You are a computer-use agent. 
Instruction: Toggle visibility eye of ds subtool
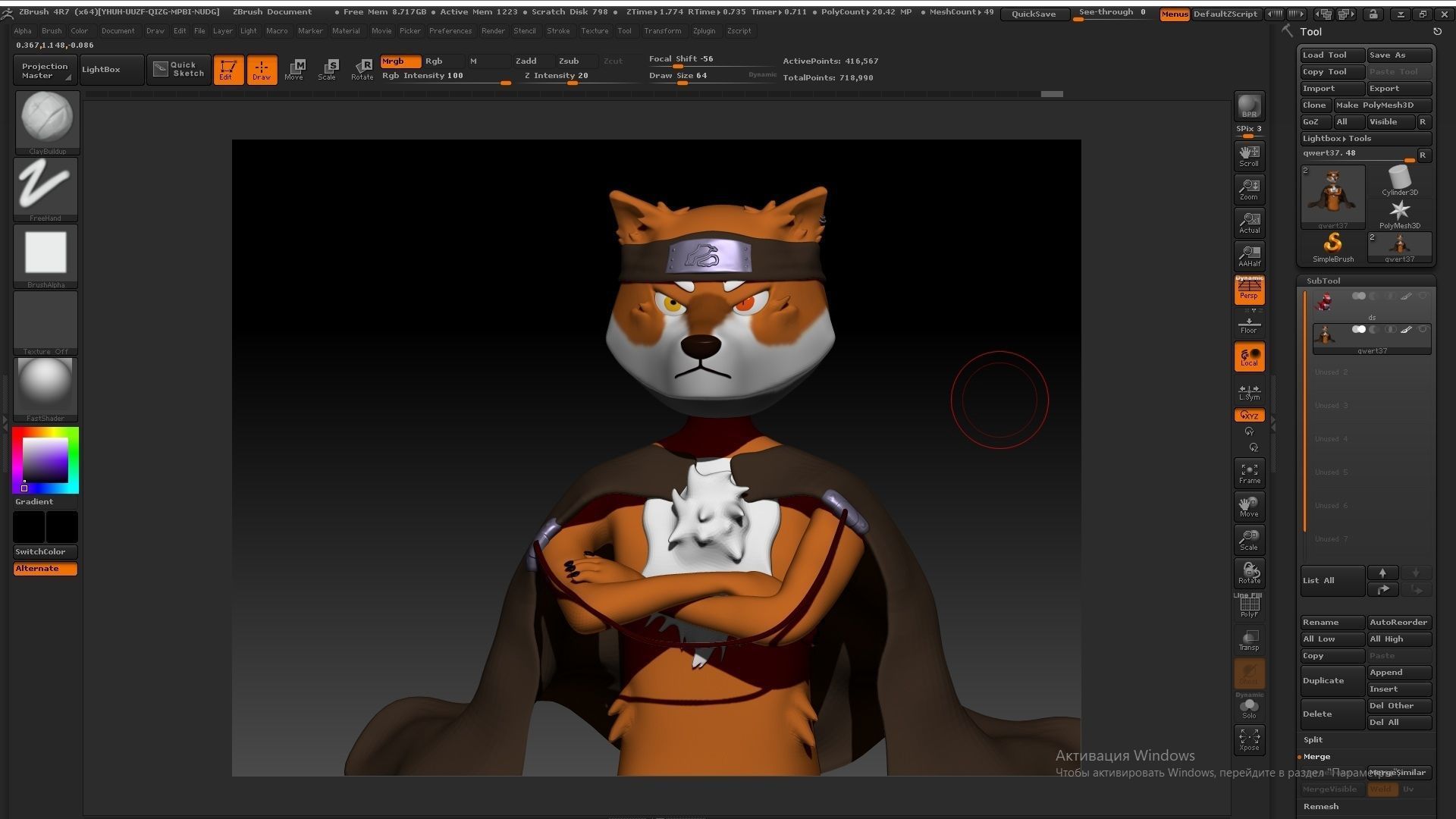click(1423, 296)
